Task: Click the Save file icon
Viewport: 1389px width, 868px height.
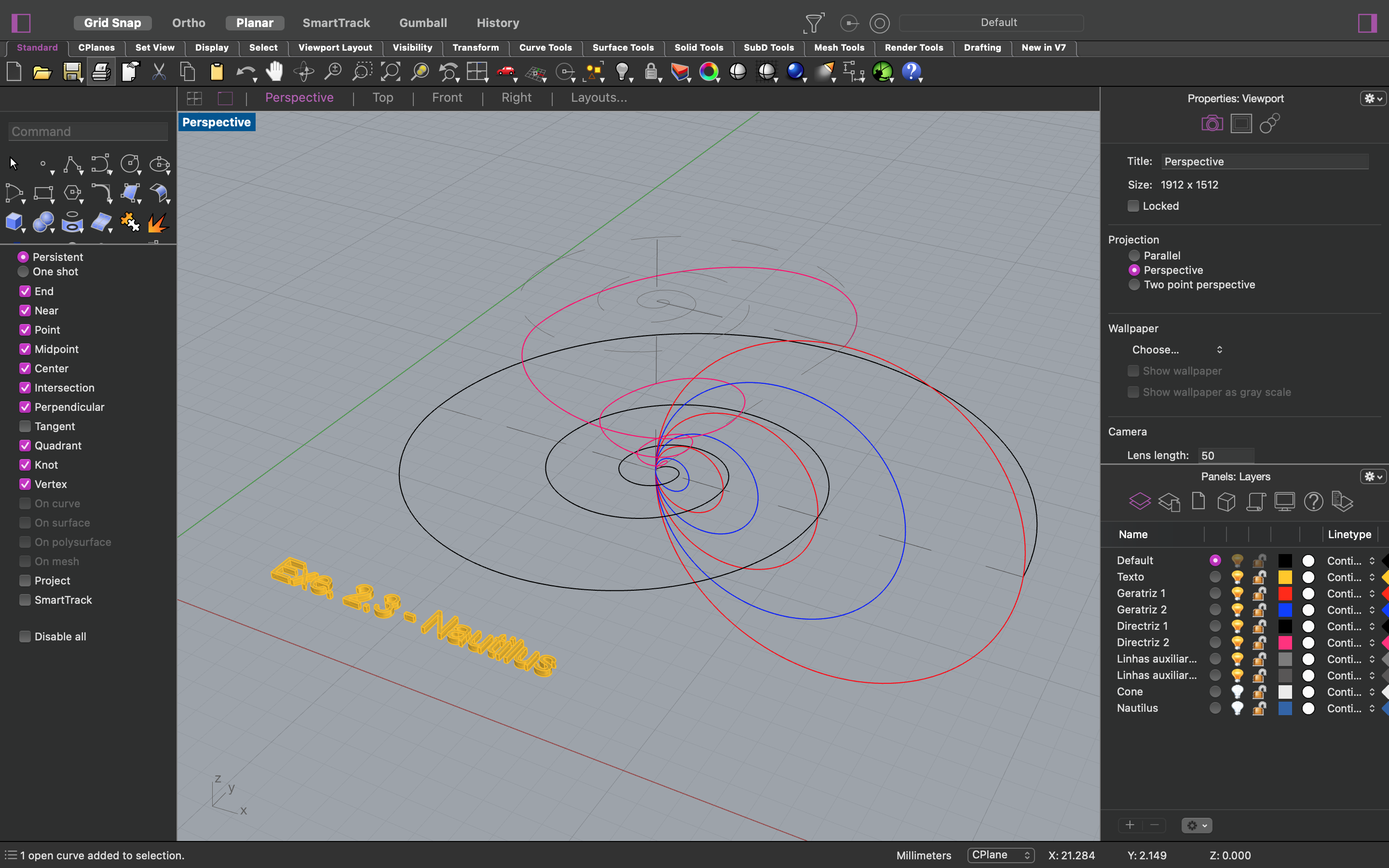Action: pyautogui.click(x=71, y=72)
